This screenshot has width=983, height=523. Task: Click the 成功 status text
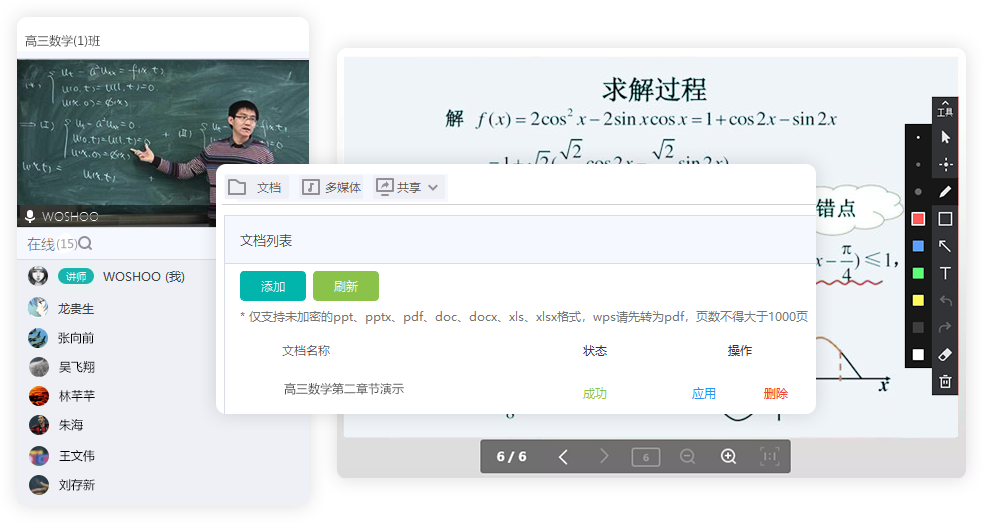tap(594, 393)
